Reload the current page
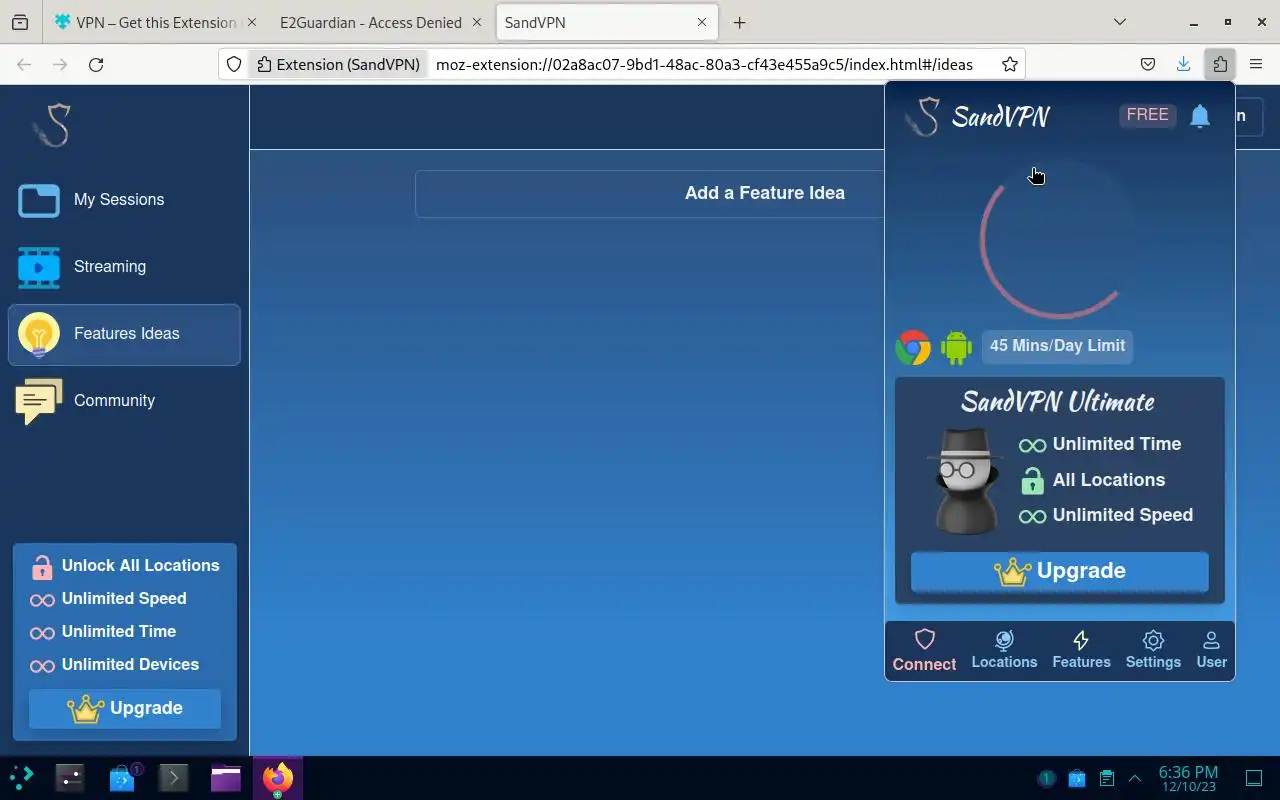 click(x=96, y=64)
